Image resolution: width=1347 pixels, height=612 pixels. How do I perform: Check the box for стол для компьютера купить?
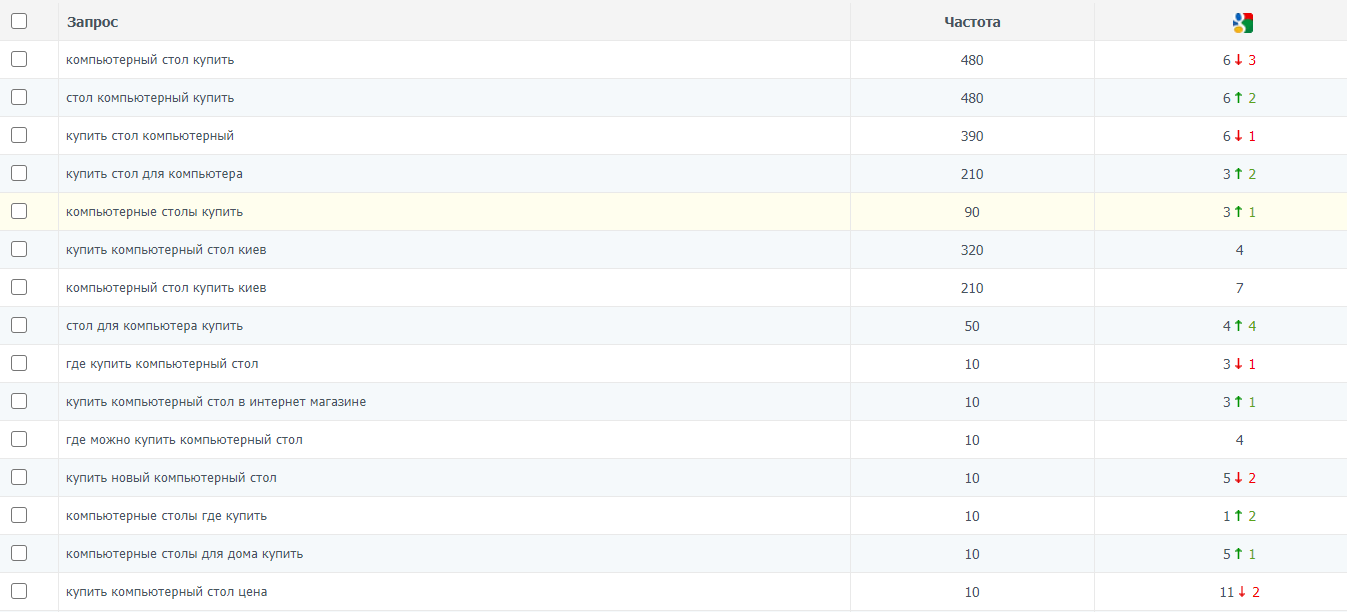tap(19, 325)
